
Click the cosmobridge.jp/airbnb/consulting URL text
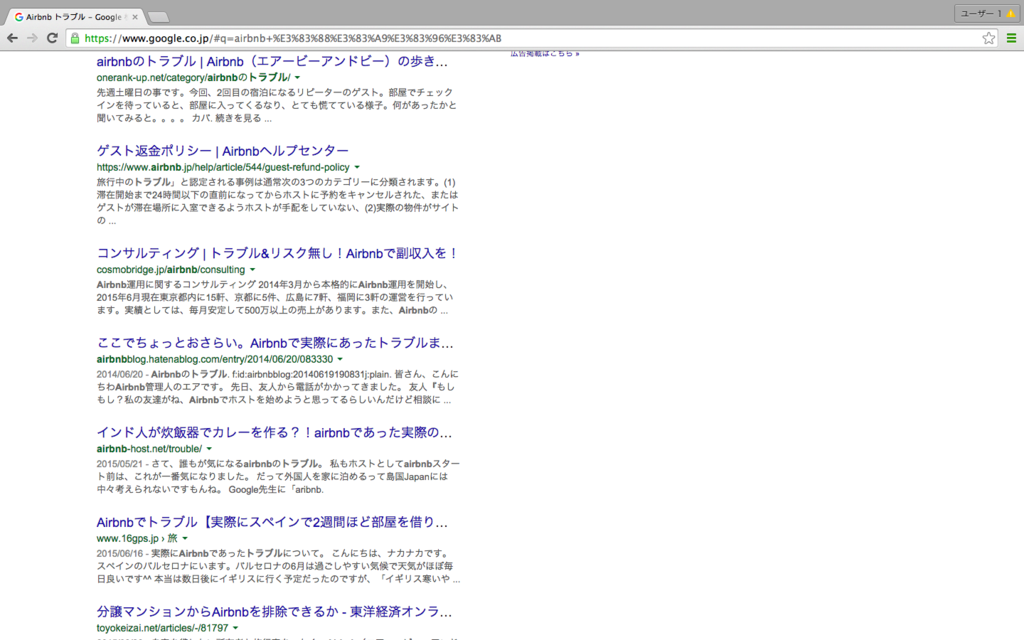click(x=171, y=270)
